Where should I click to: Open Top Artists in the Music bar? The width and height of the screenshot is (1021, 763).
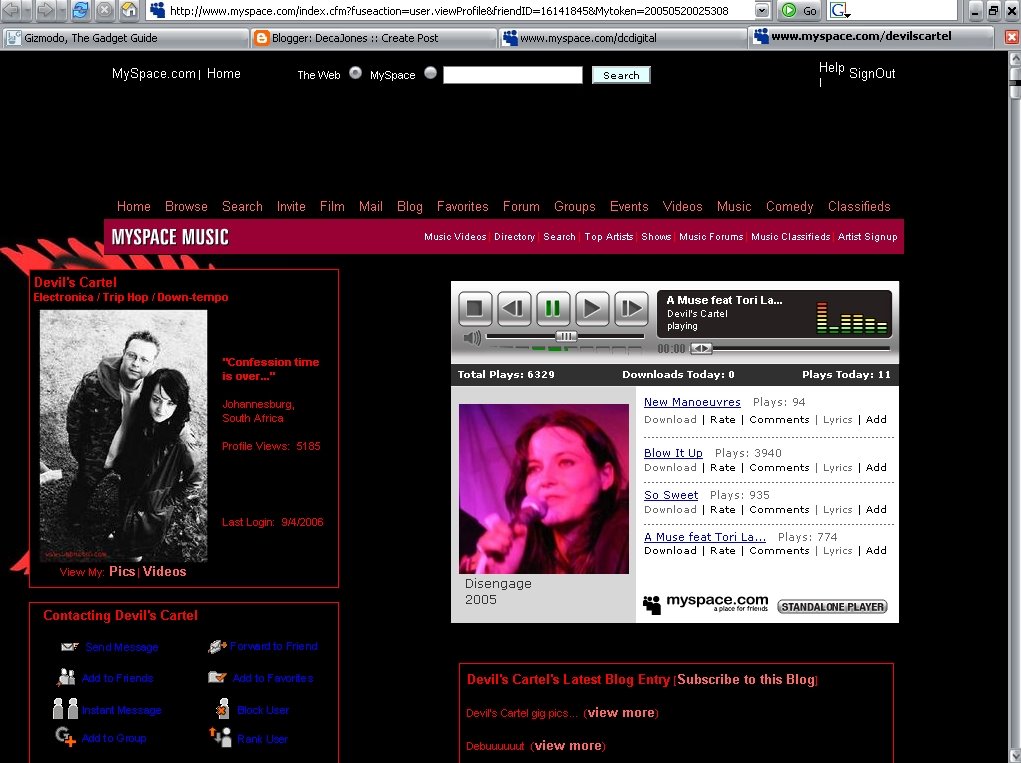[x=609, y=236]
